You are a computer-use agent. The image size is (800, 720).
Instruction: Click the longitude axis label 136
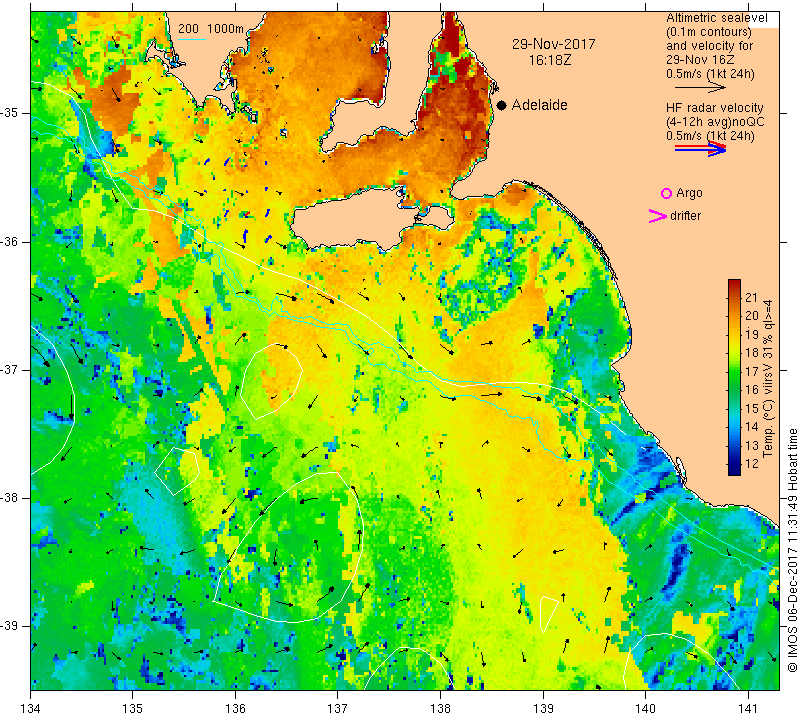tap(235, 708)
